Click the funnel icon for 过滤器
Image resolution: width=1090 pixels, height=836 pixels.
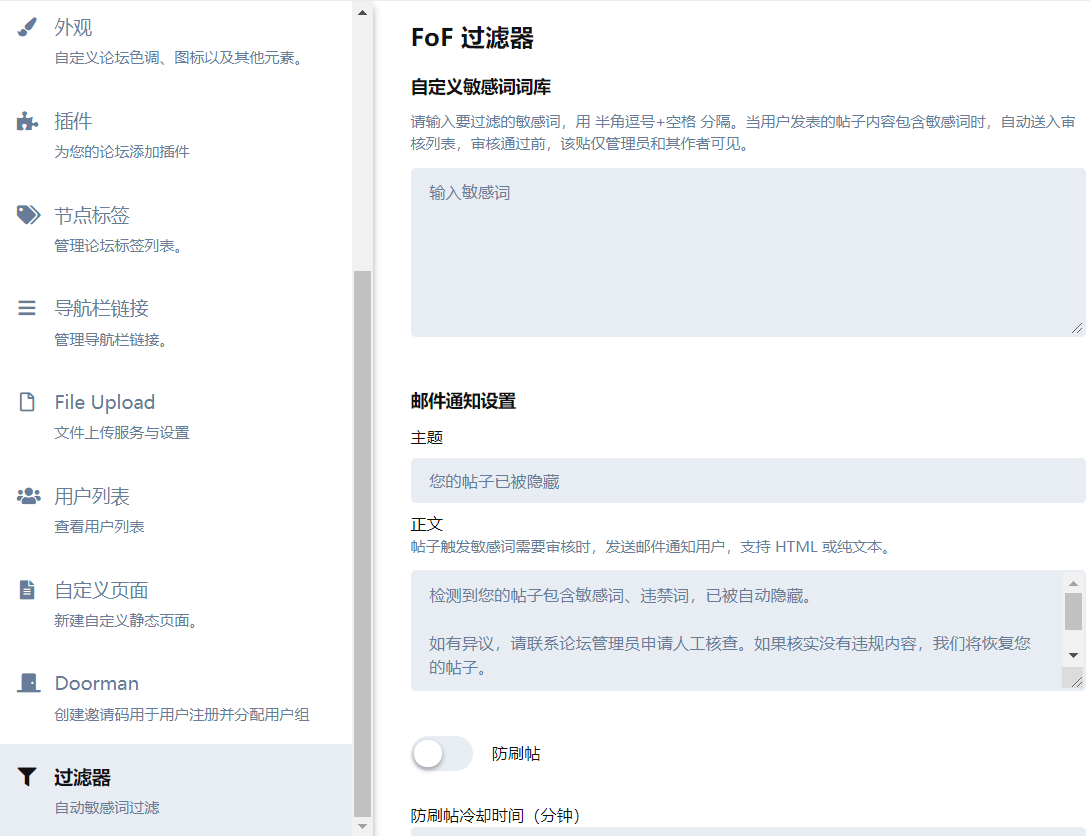pos(27,777)
